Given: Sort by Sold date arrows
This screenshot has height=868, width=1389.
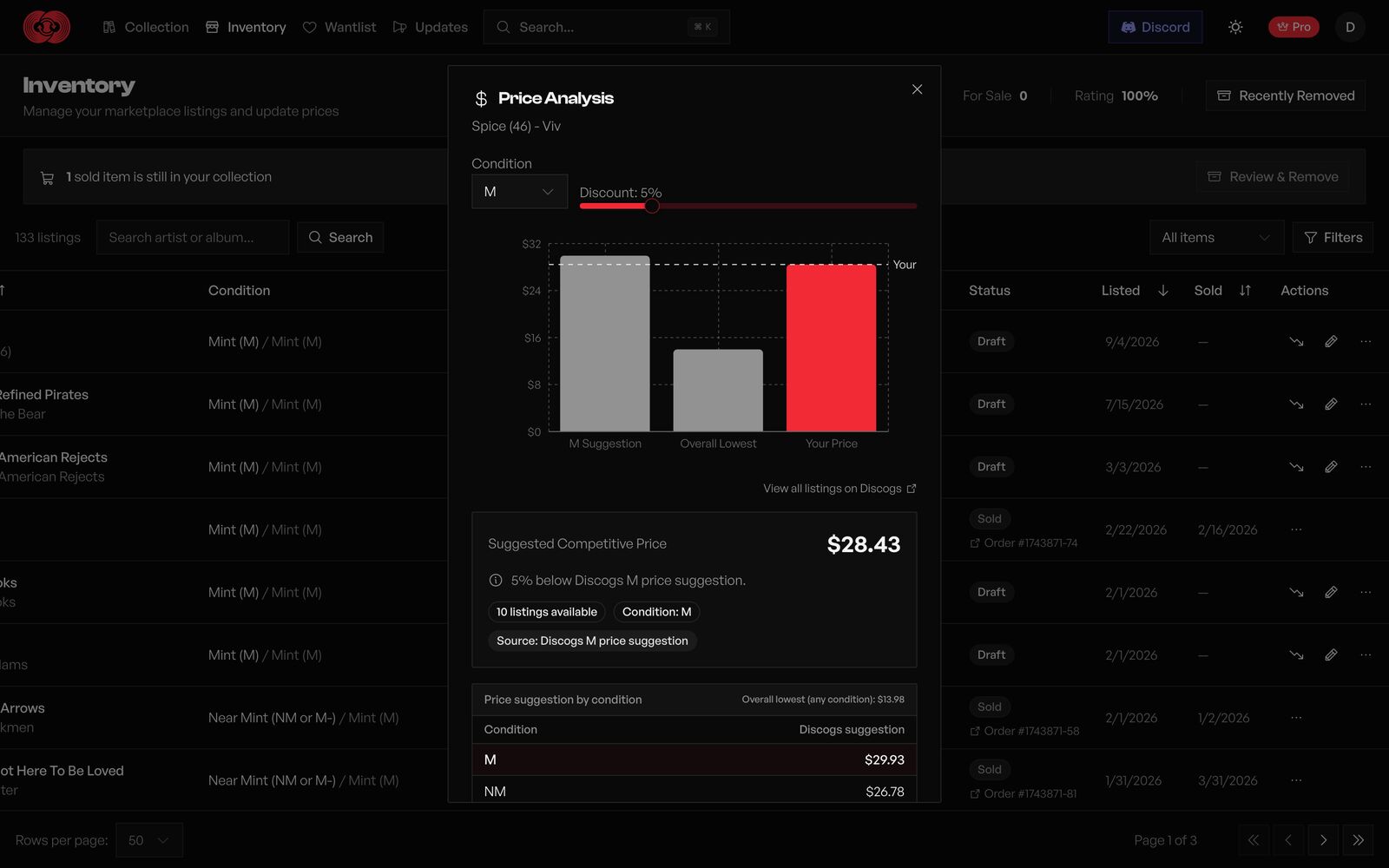Looking at the screenshot, I should click(x=1245, y=291).
